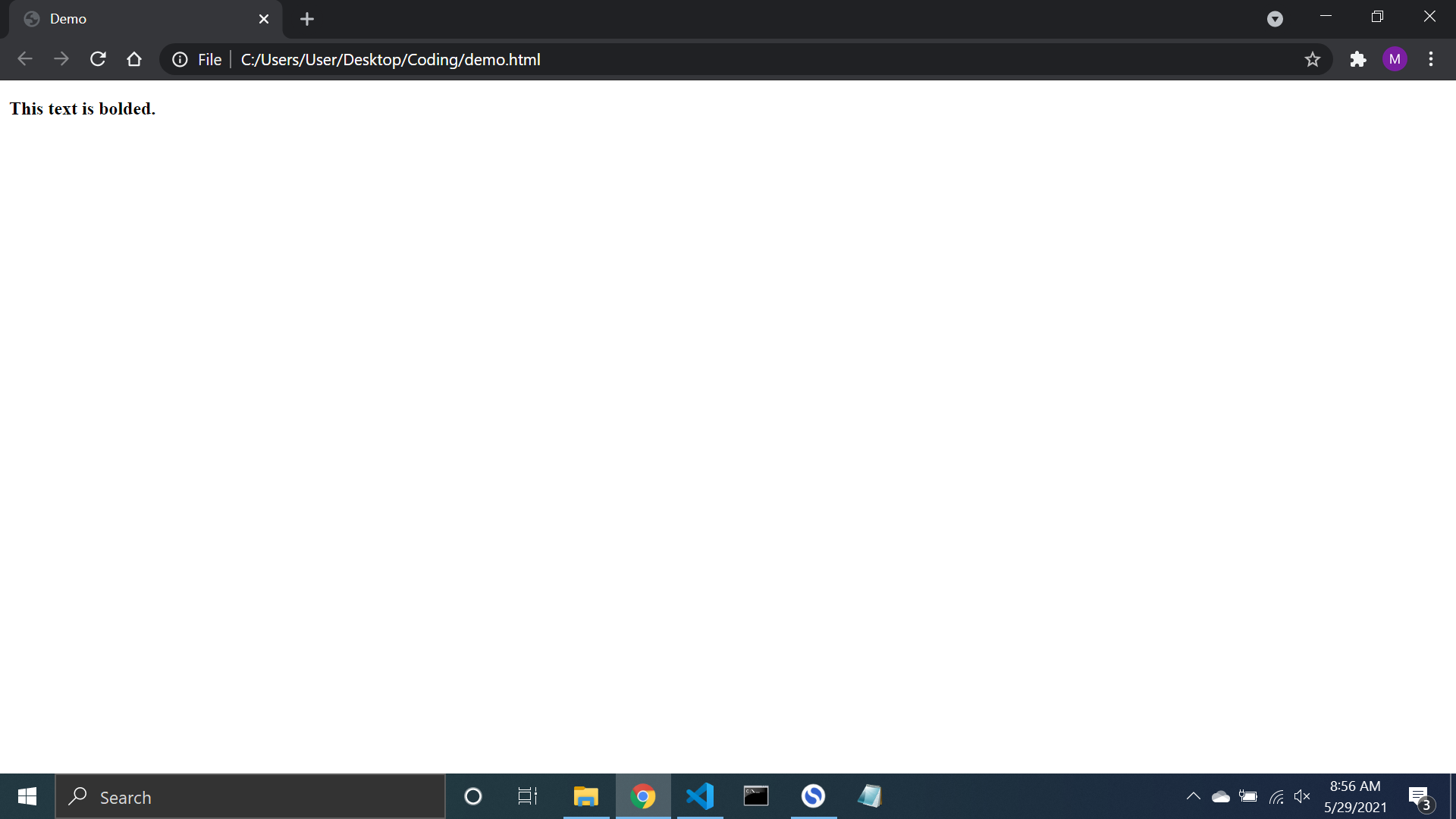
Task: Toggle the network status icon in system tray
Action: [x=1276, y=797]
